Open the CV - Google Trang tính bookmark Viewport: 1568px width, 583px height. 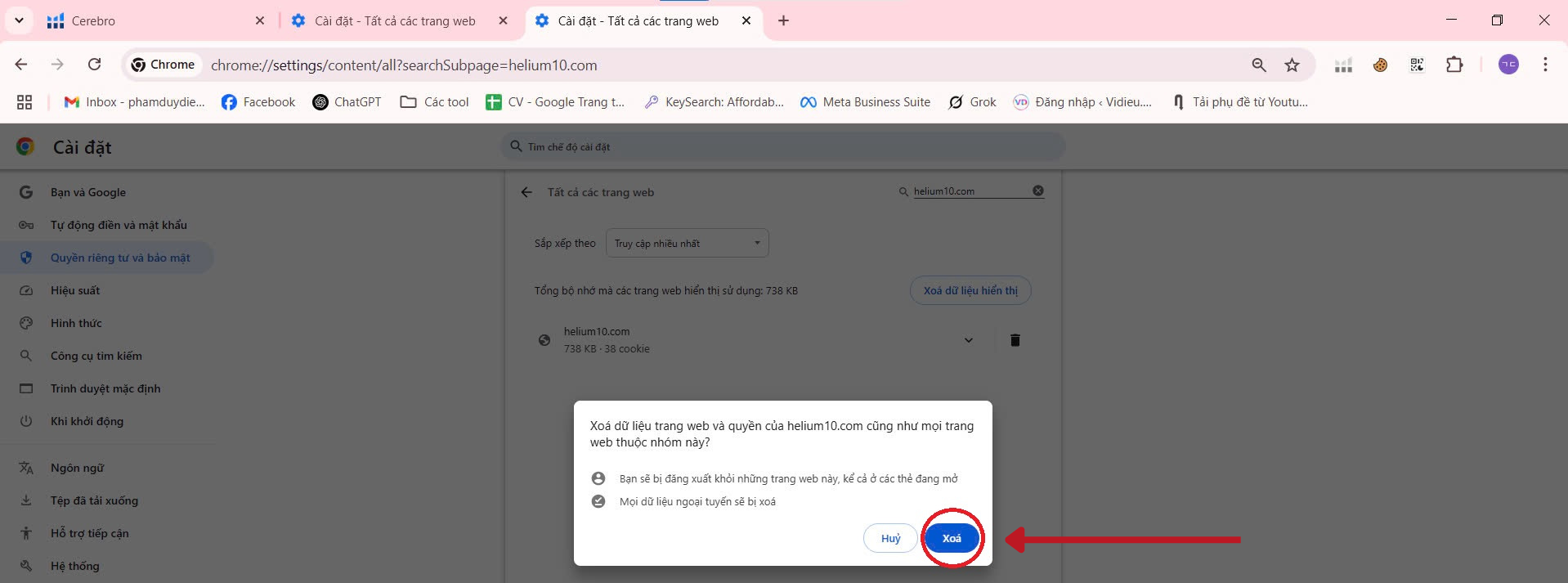555,102
